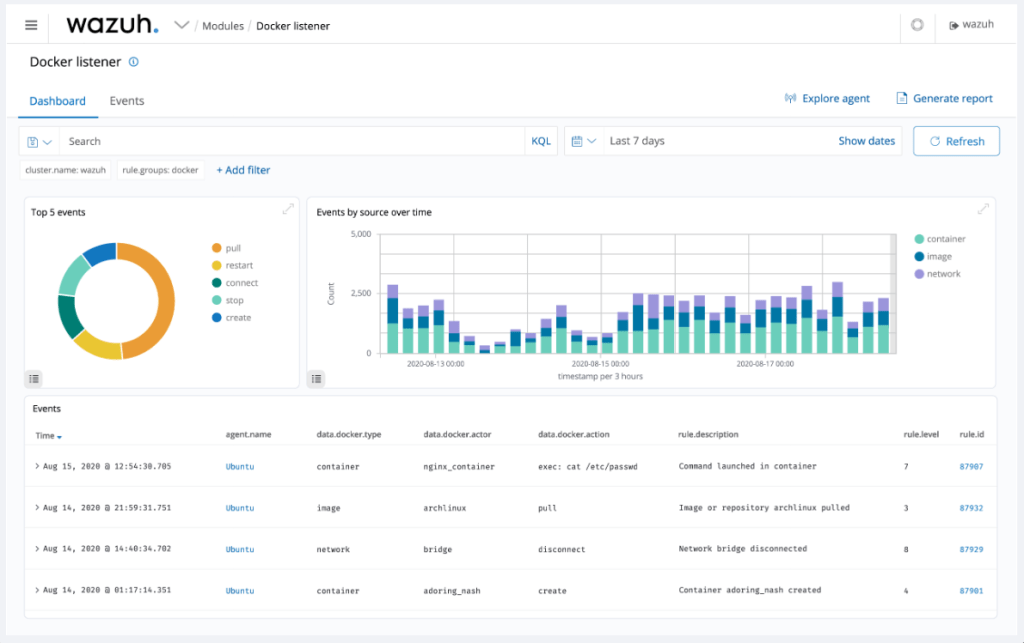Expand the Top 5 events panel

pos(288,209)
